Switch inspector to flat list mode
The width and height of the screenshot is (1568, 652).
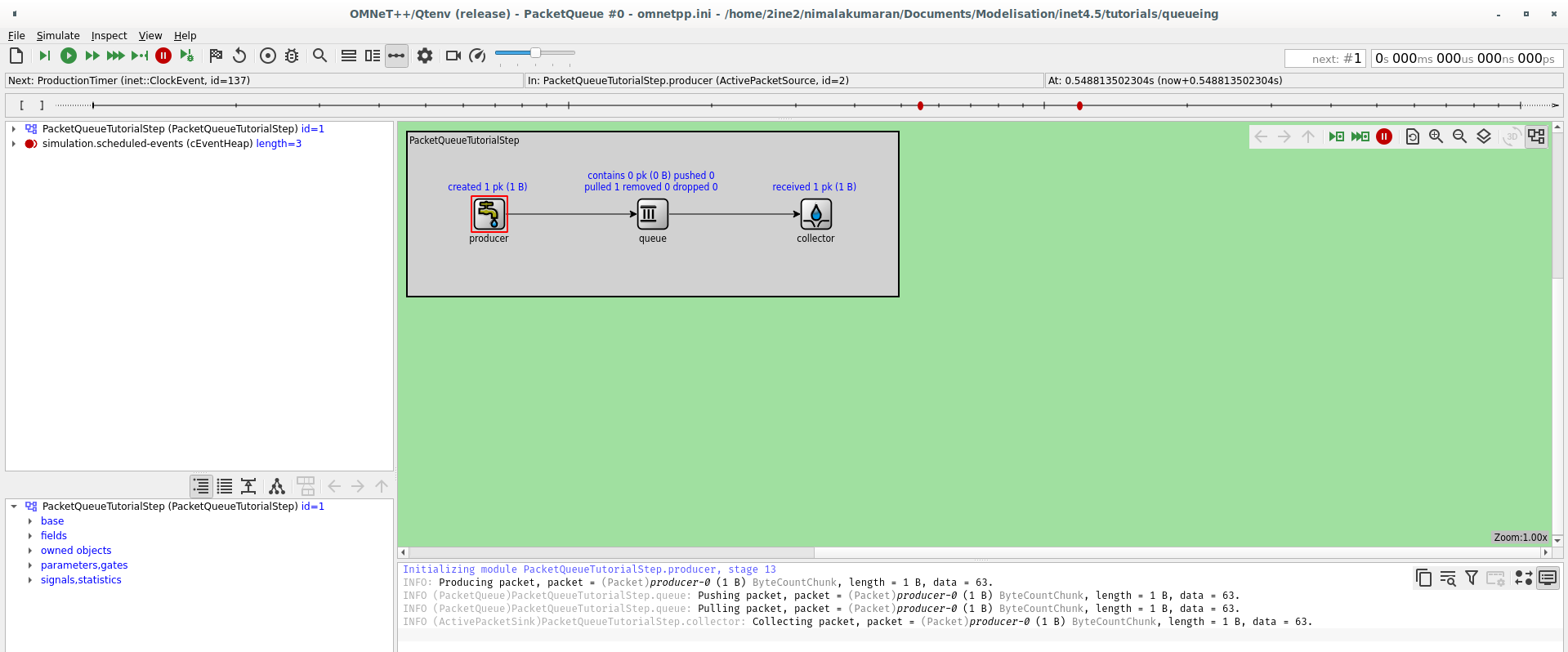(x=225, y=486)
